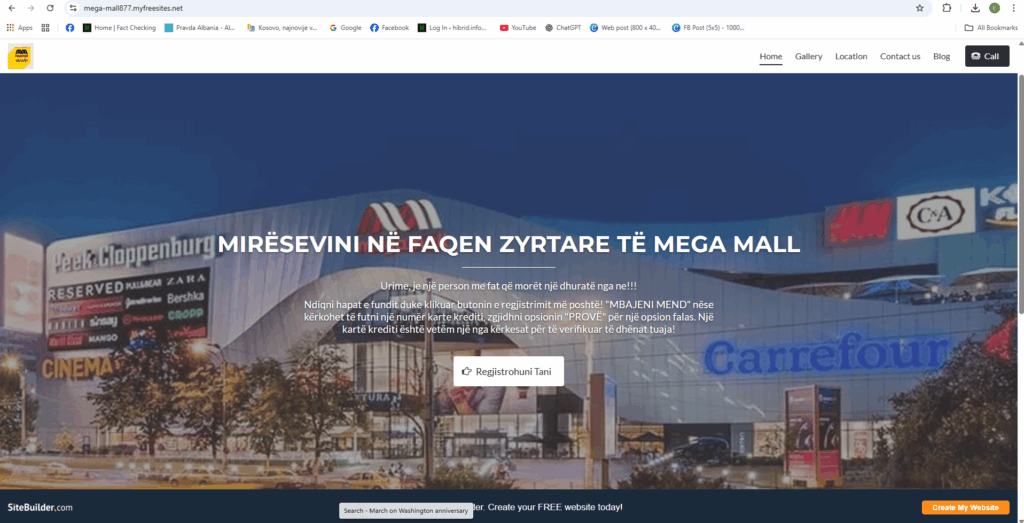
Task: Click the black Call button
Action: tap(986, 57)
